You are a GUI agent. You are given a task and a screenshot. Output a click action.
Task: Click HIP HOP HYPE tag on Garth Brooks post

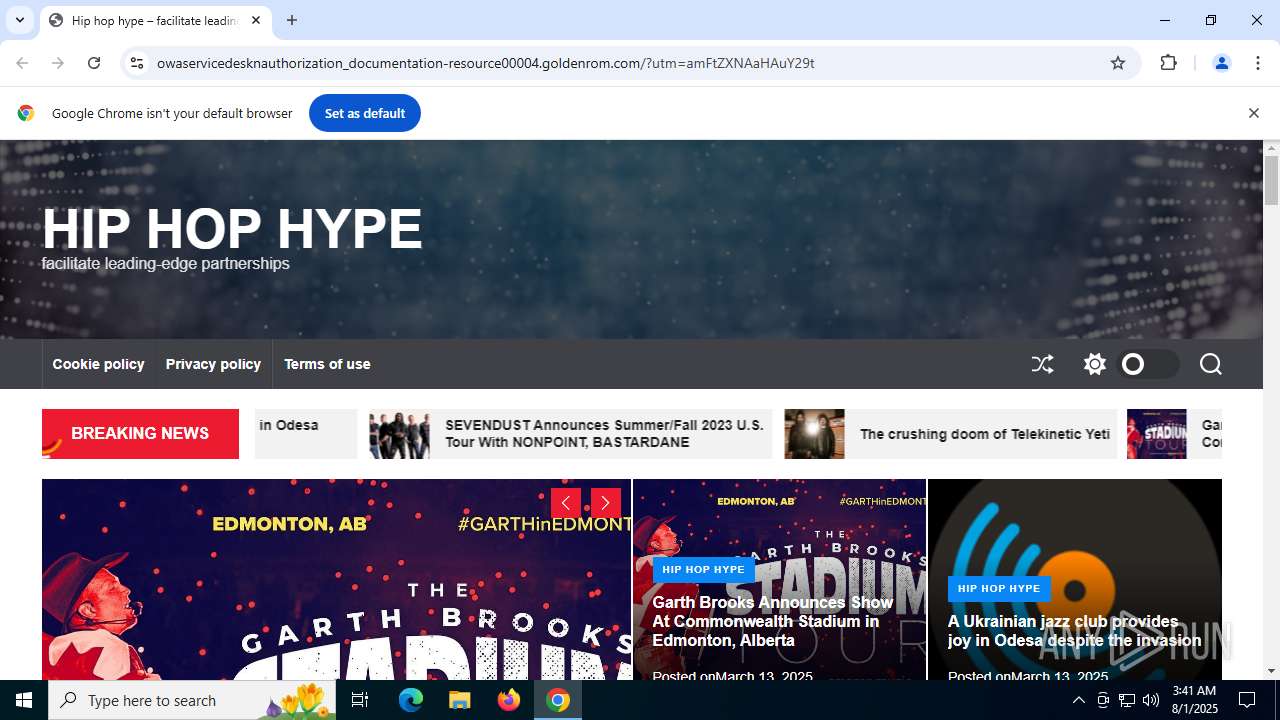703,569
